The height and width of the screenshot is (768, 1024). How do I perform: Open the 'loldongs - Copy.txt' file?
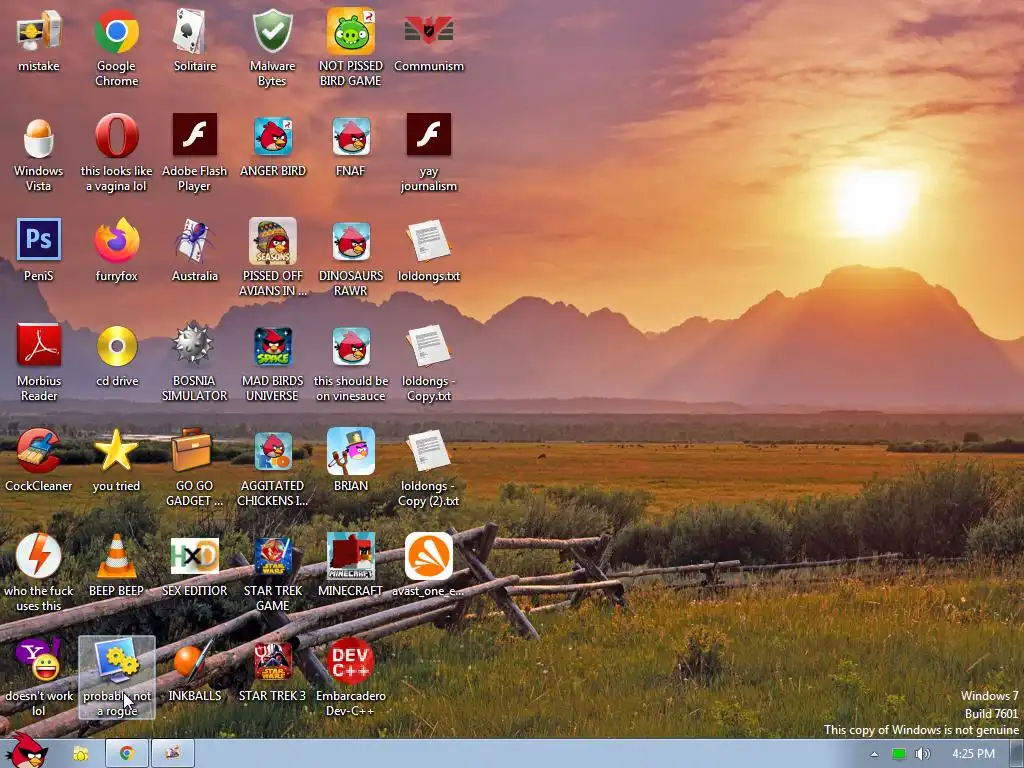[428, 345]
